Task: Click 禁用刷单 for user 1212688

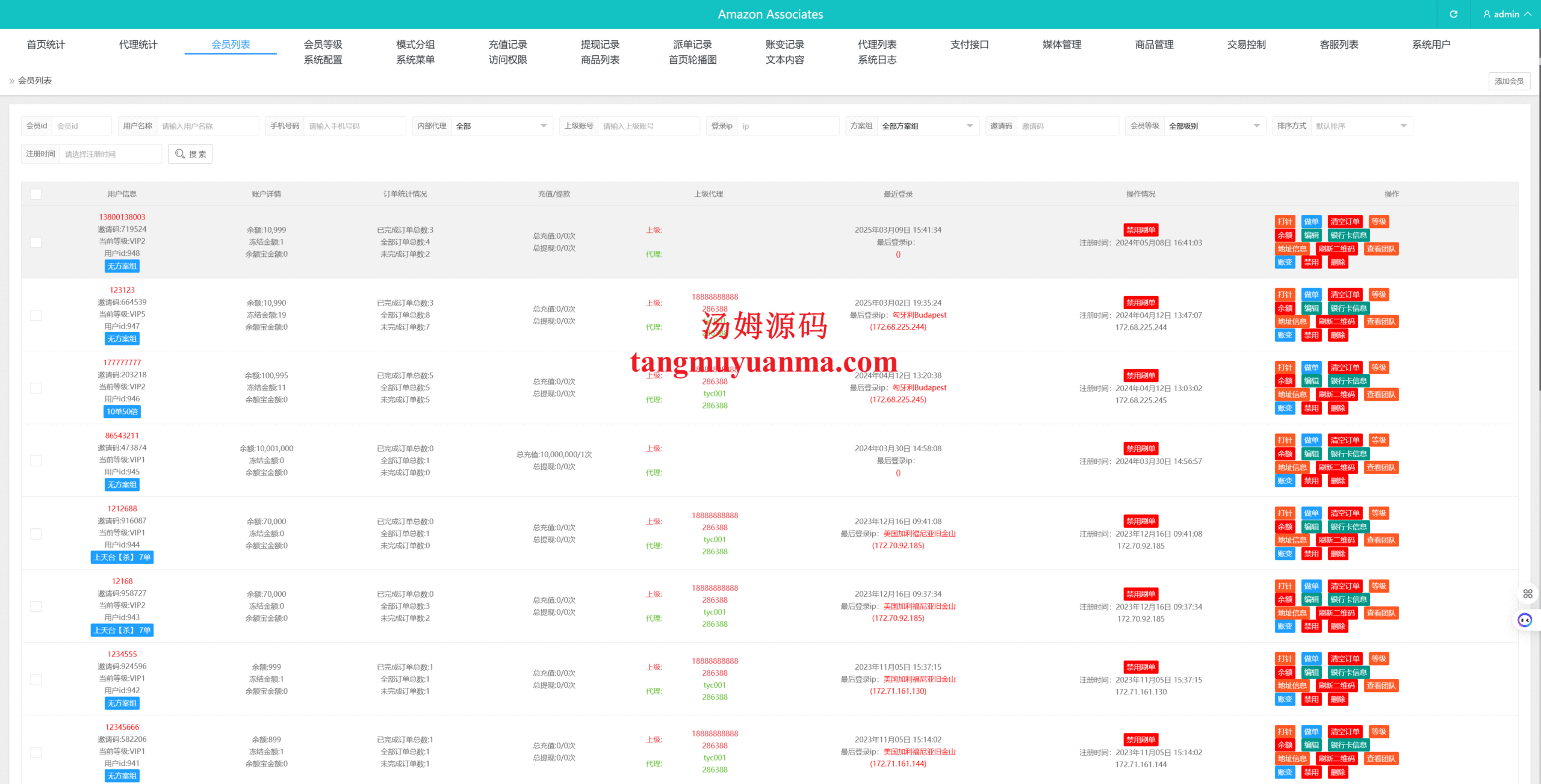Action: tap(1140, 521)
